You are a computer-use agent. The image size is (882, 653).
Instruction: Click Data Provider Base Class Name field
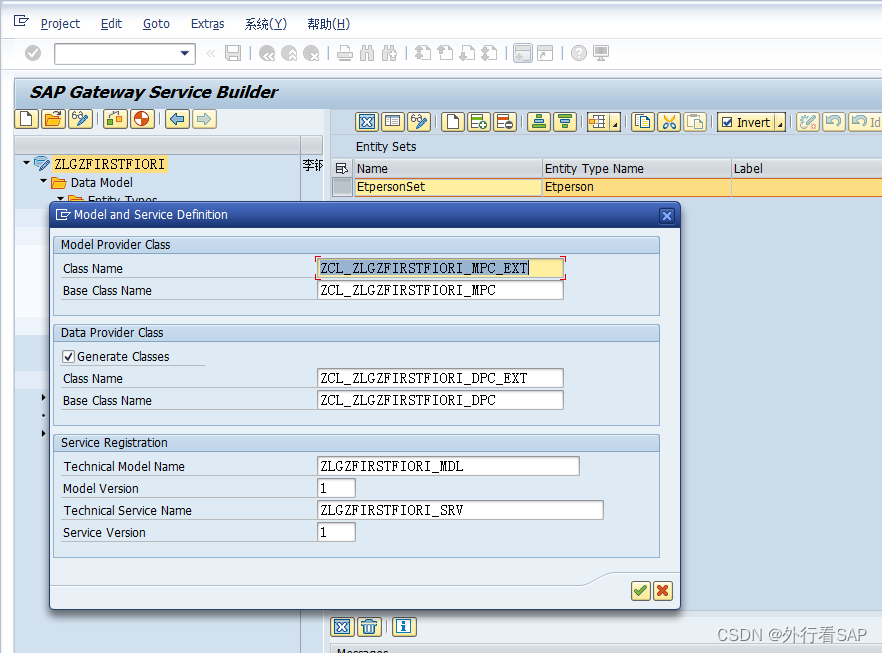click(440, 400)
